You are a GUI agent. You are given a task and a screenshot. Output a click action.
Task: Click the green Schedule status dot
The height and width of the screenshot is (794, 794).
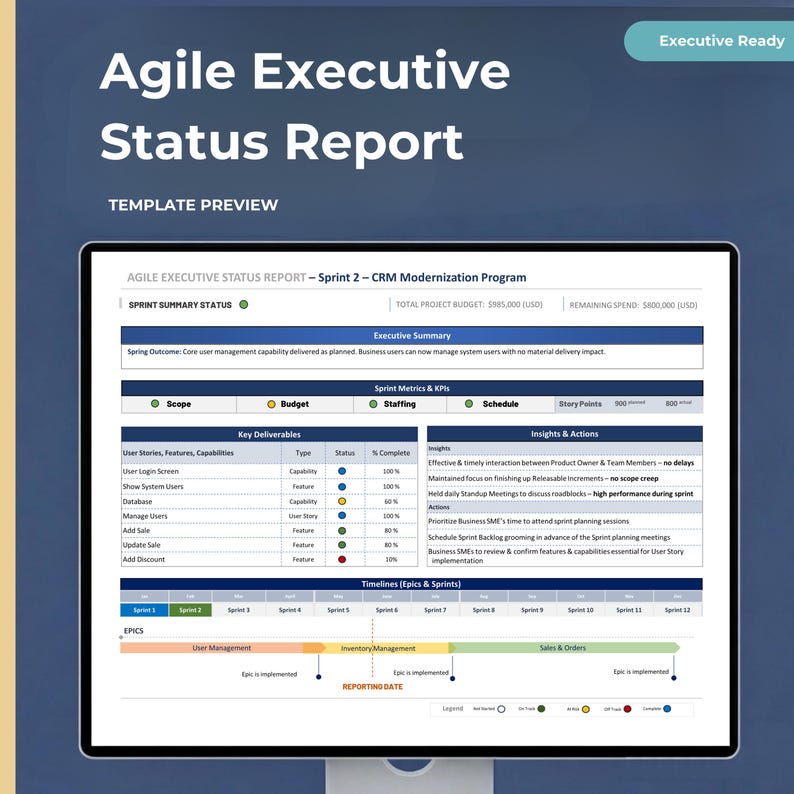pyautogui.click(x=469, y=404)
